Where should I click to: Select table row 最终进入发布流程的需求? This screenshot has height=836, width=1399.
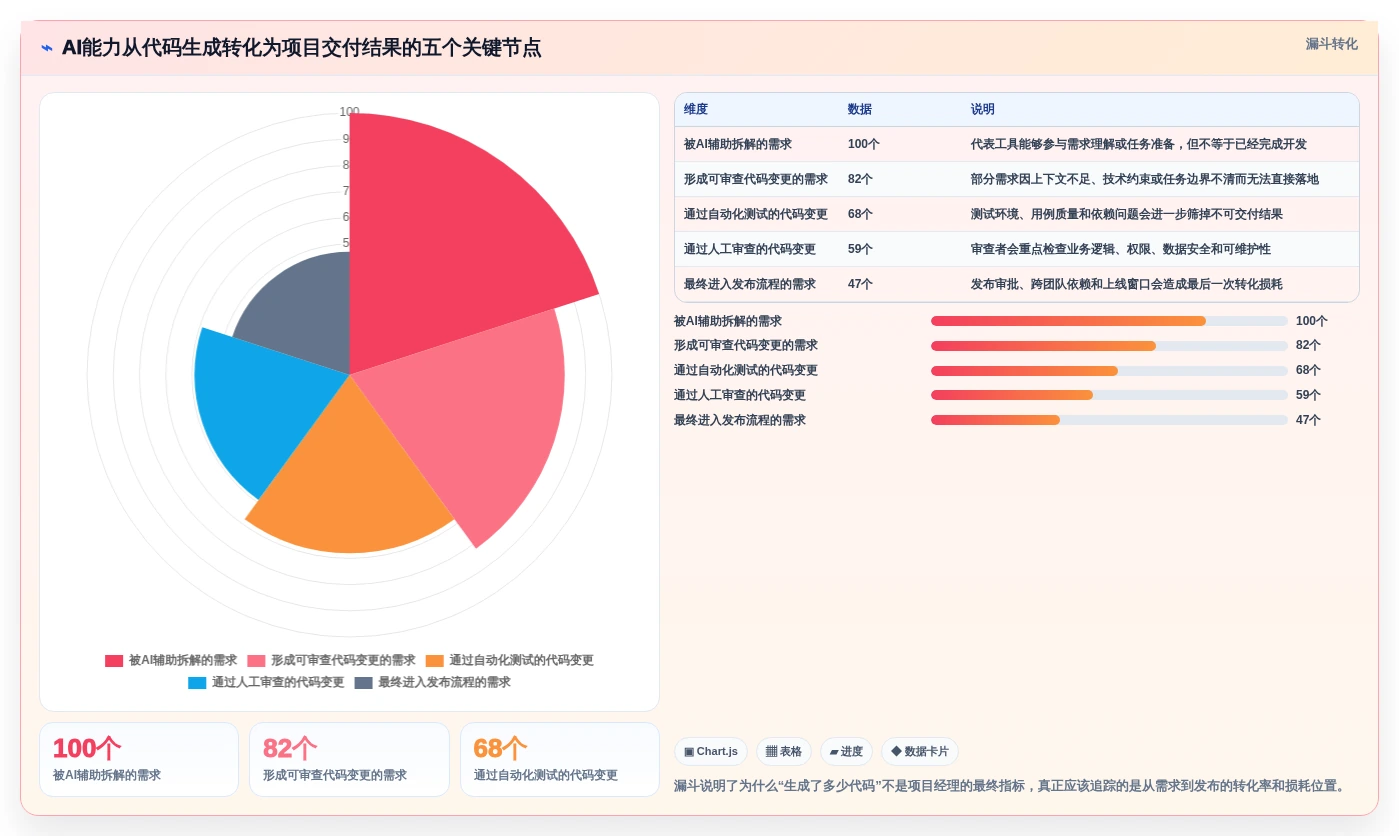coord(1017,284)
